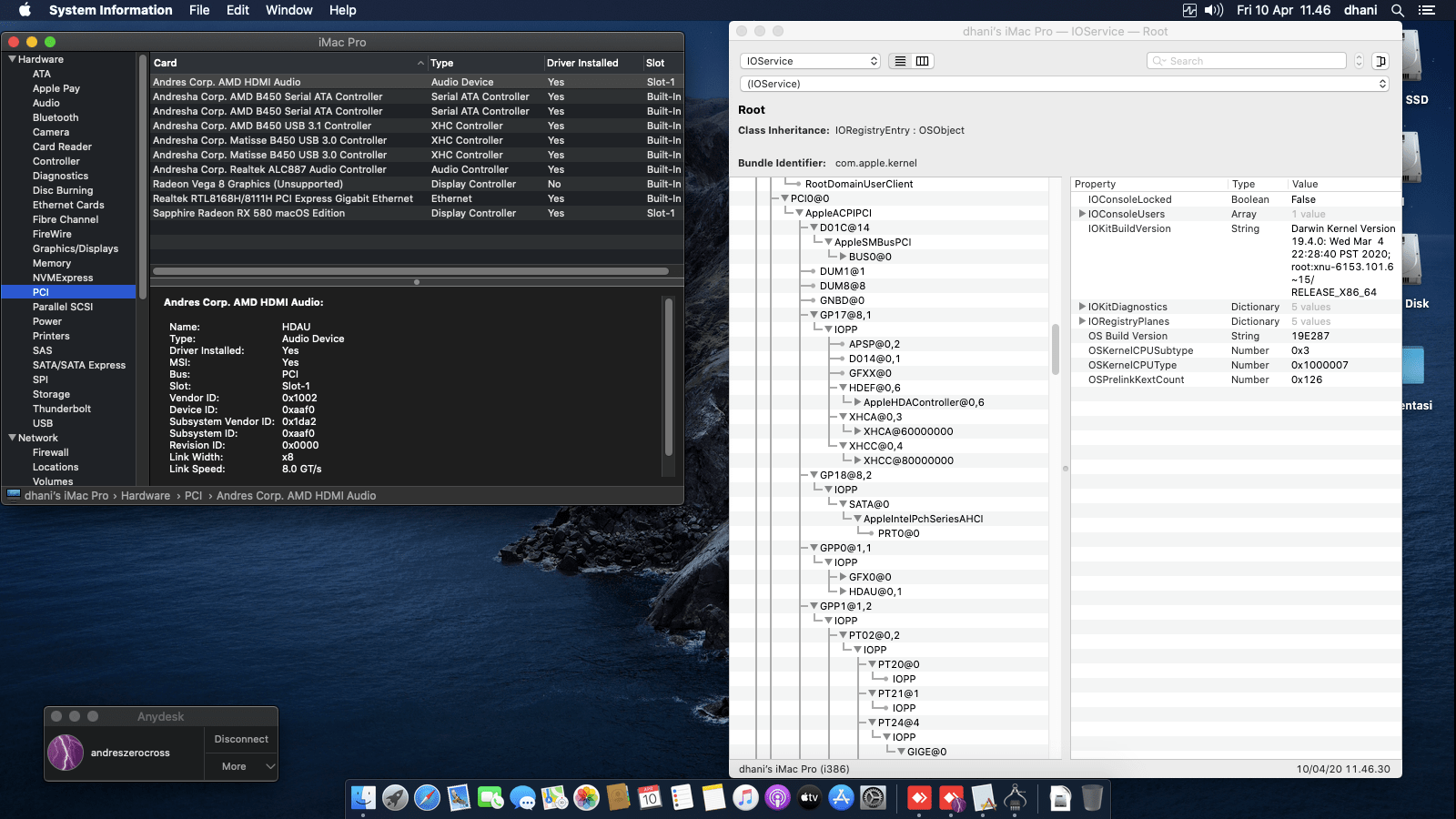Open the File menu
Viewport: 1456px width, 819px height.
coord(199,10)
